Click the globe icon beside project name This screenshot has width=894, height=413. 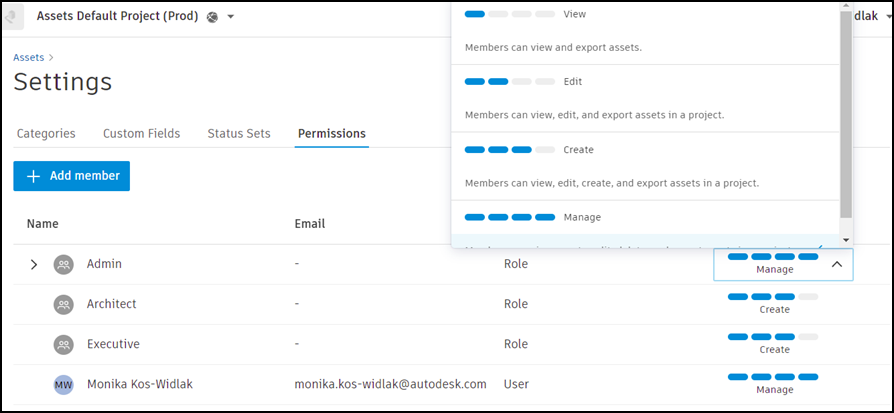click(x=212, y=17)
